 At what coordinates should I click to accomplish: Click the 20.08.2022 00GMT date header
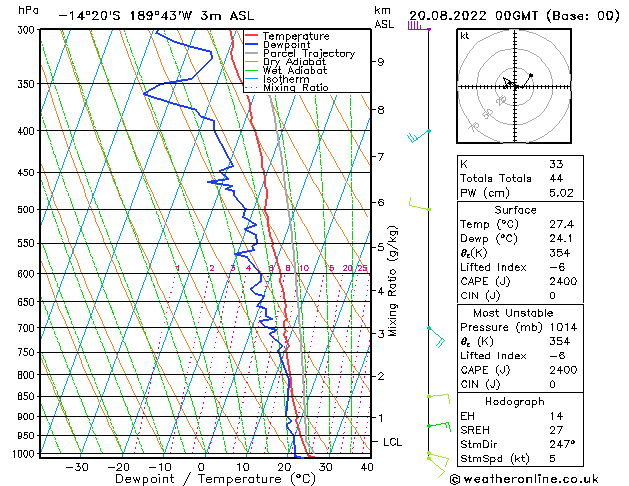tap(473, 16)
